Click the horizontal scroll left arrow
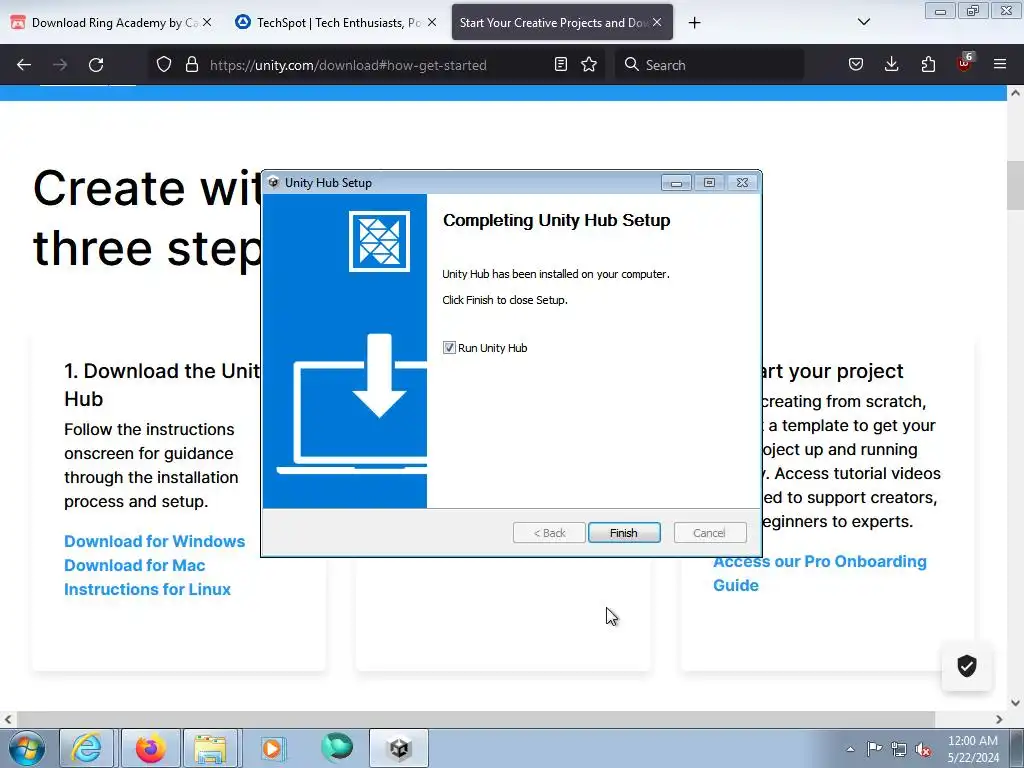1024x768 pixels. (8, 719)
